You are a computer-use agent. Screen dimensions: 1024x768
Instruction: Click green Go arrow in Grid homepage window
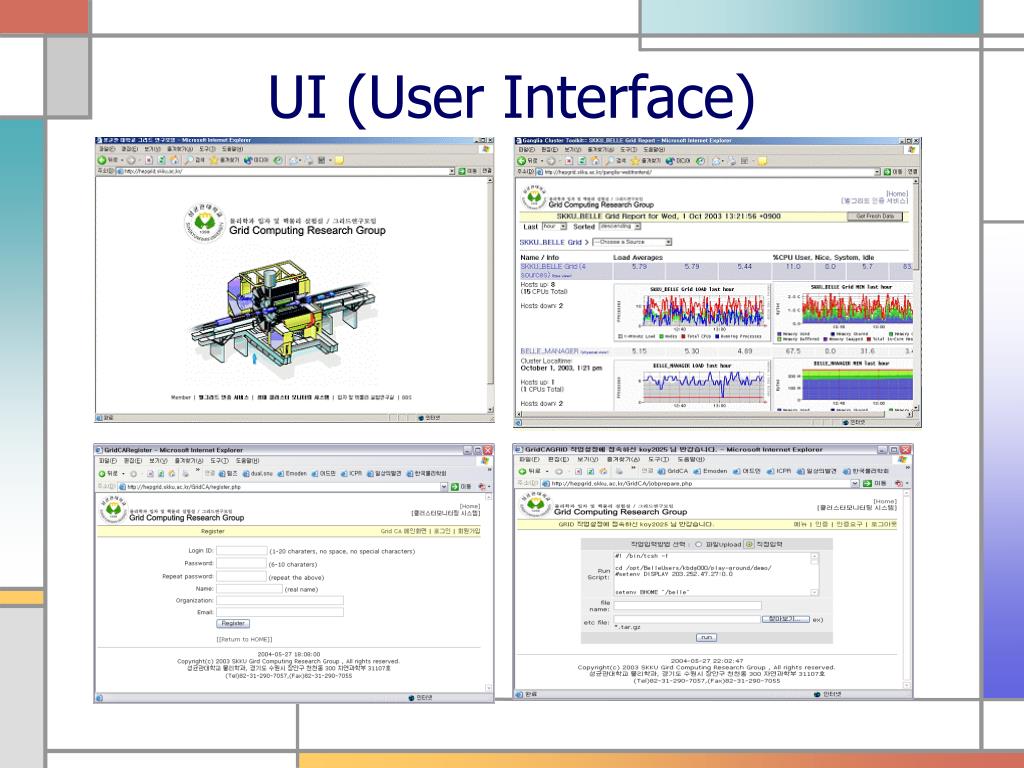462,171
